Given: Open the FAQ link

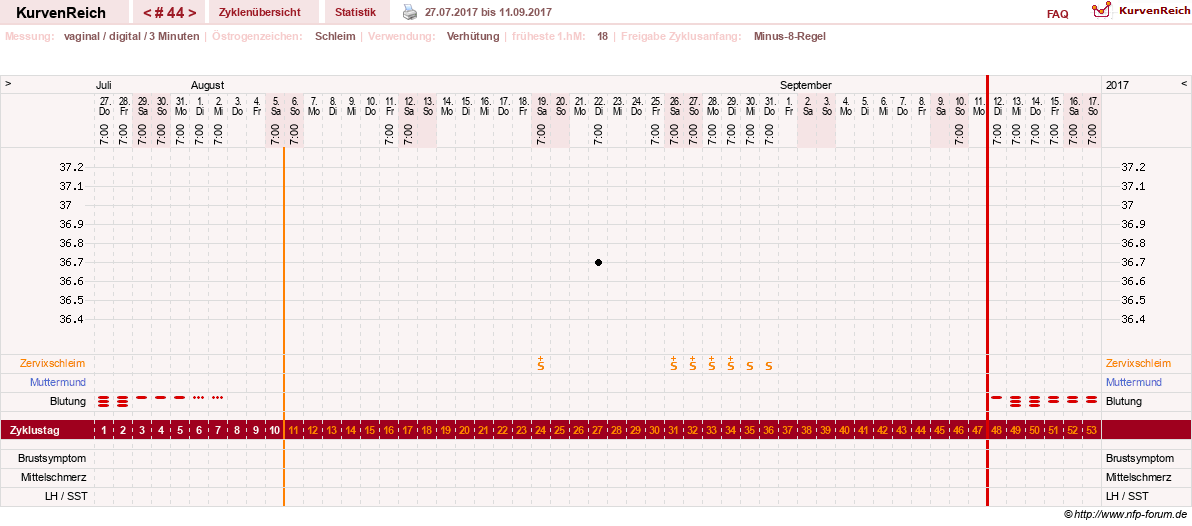Looking at the screenshot, I should coord(1057,14).
